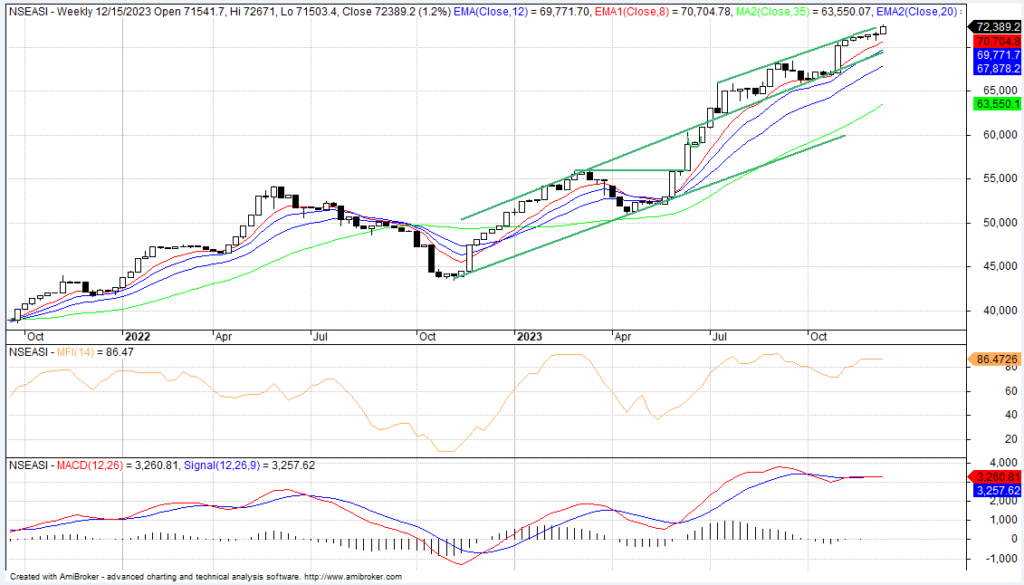Click the red 70,704.8 EMA price tag

click(996, 42)
